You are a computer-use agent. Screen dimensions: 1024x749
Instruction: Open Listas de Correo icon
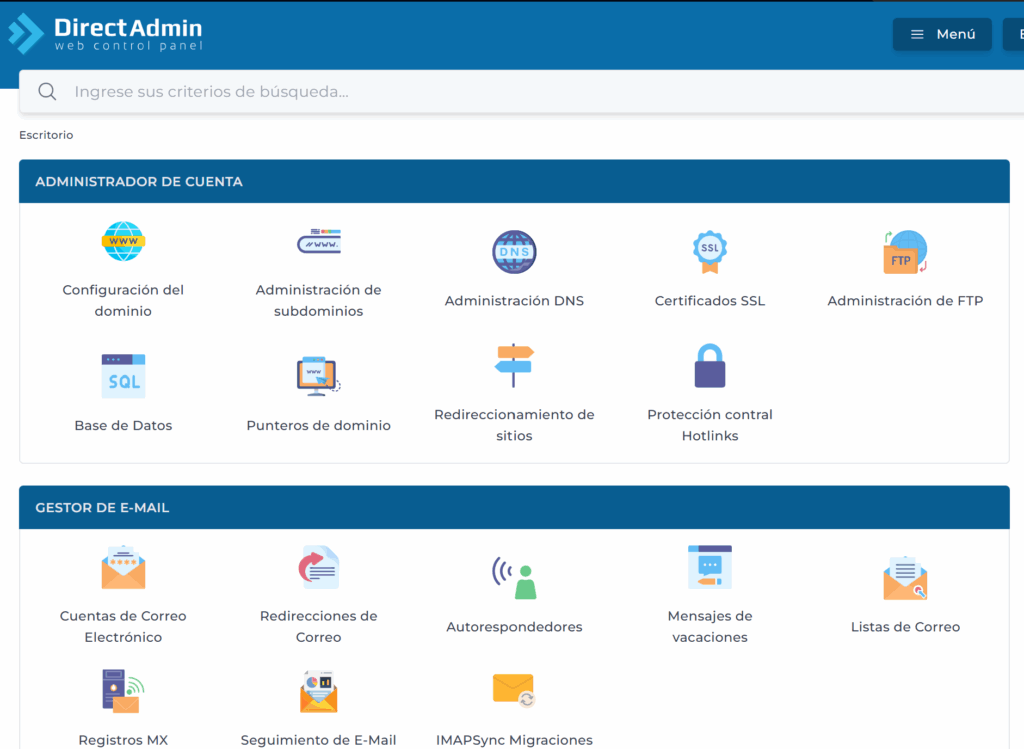coord(905,578)
